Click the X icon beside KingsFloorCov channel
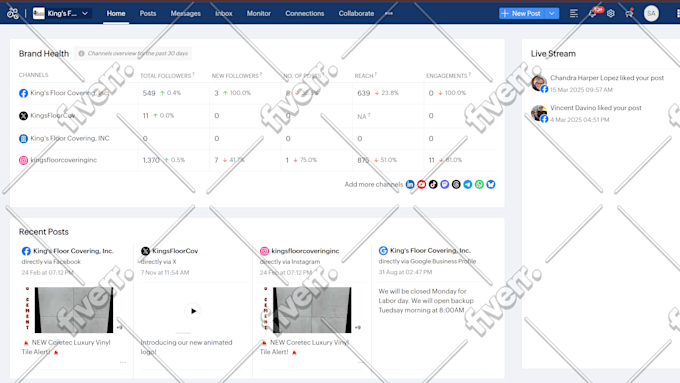 click(23, 116)
